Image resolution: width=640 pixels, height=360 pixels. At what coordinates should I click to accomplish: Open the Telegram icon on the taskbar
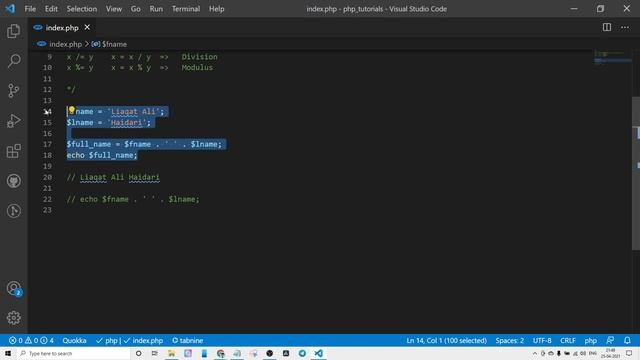pyautogui.click(x=302, y=353)
